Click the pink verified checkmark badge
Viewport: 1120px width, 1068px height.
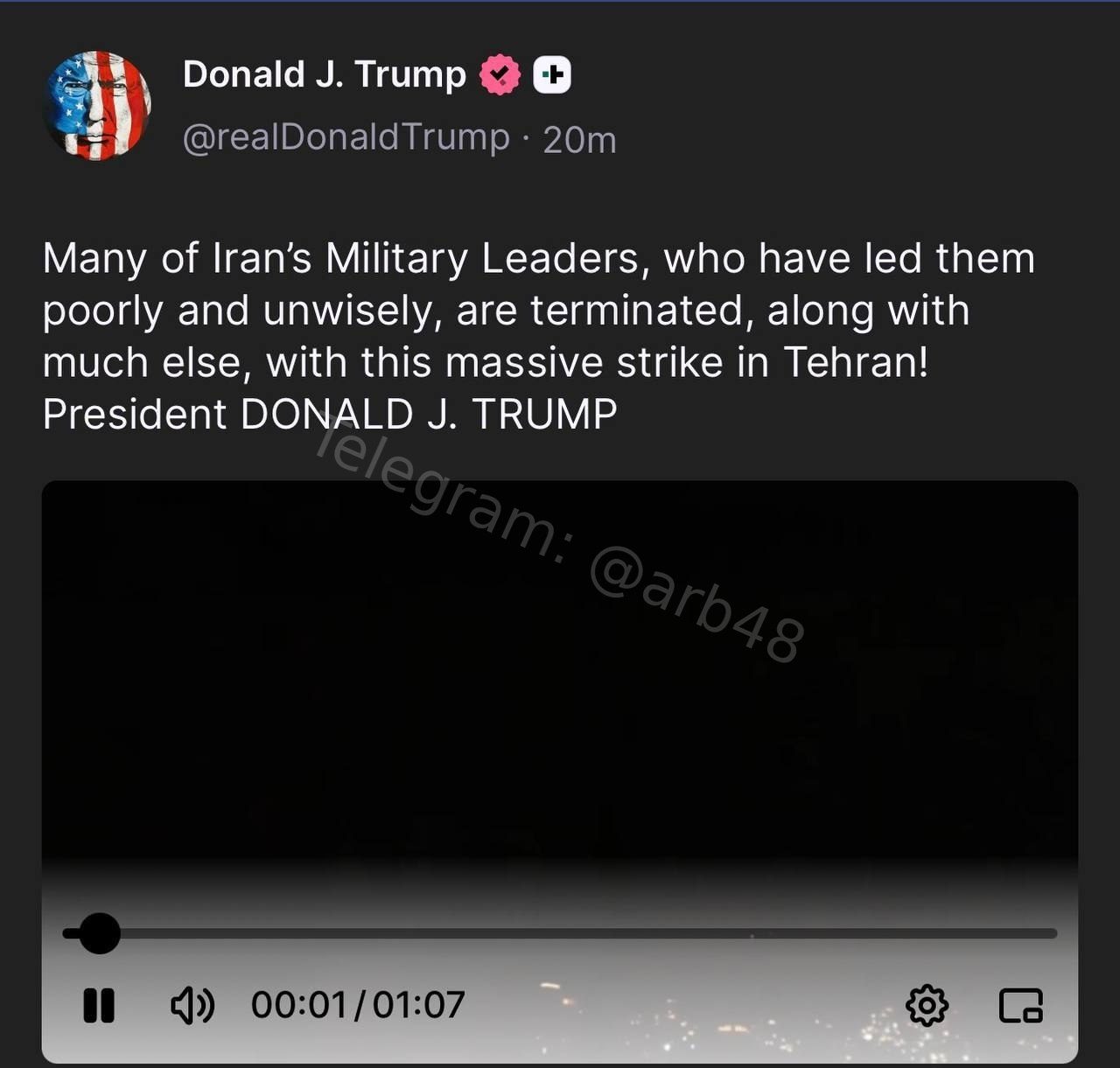coord(500,75)
